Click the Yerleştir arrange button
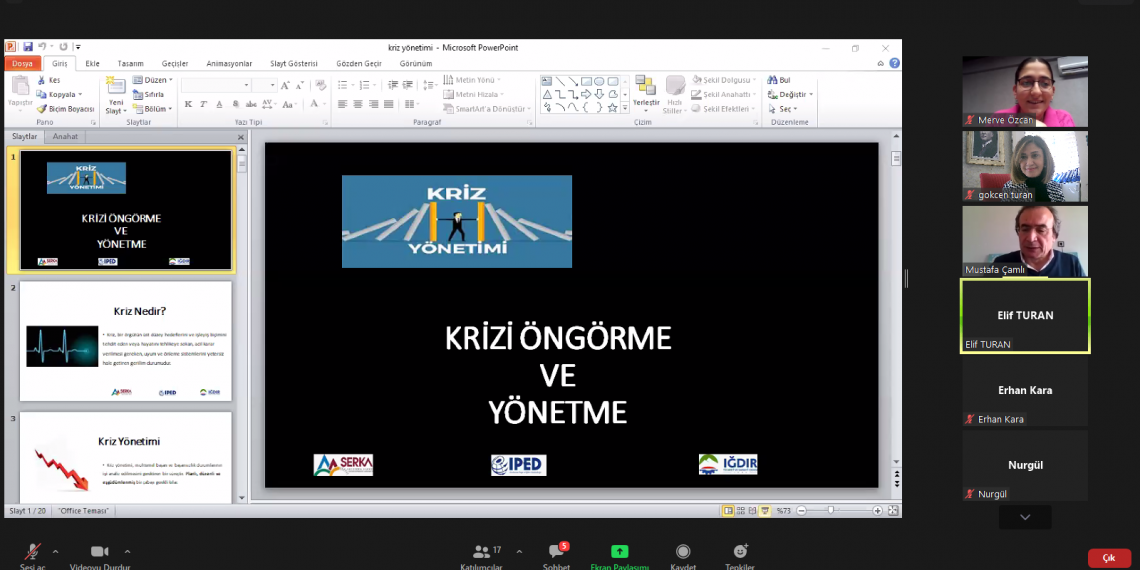Screen dimensions: 1140x570 [x=646, y=93]
